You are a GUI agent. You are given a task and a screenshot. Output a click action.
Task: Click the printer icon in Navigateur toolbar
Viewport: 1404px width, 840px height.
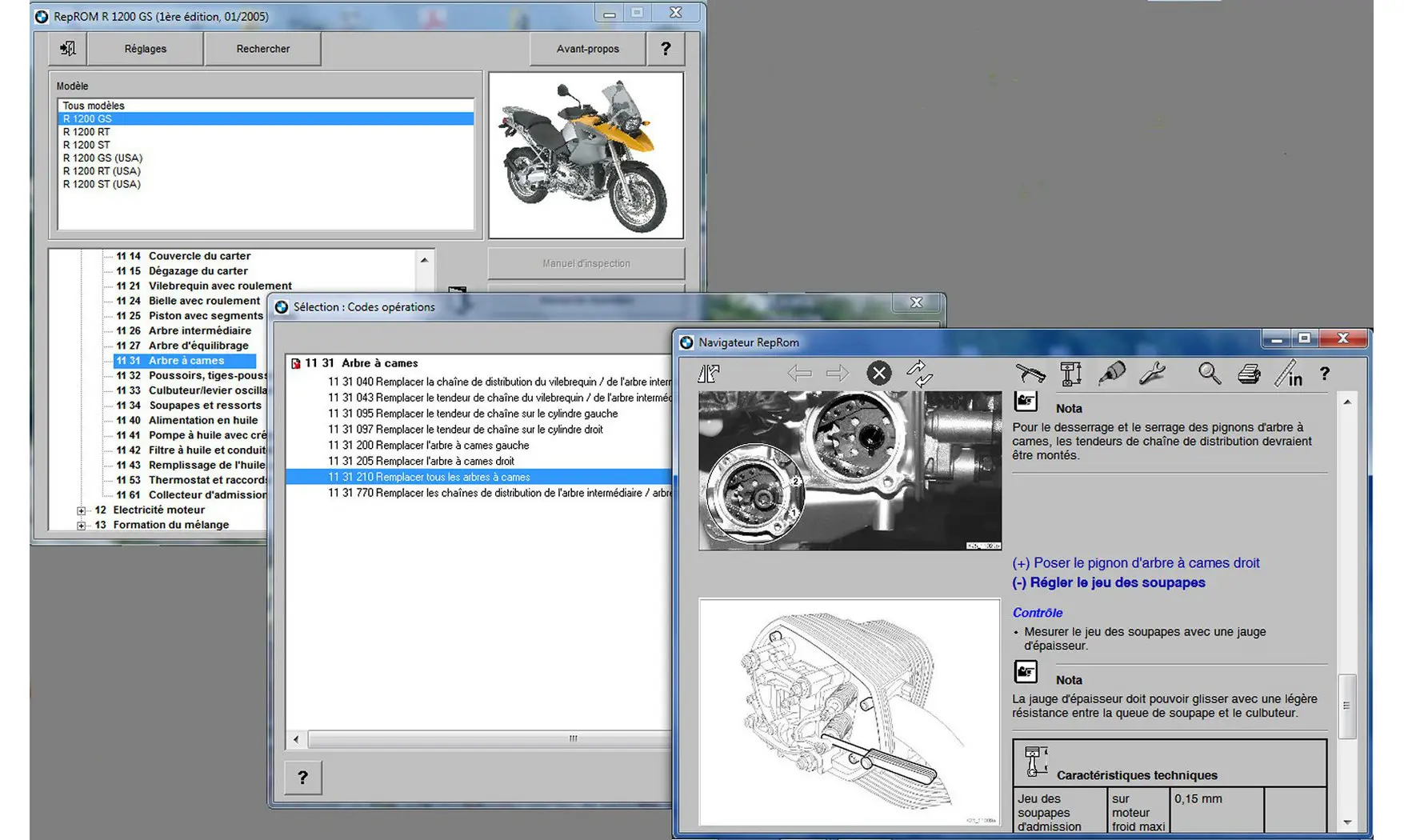click(x=1249, y=374)
